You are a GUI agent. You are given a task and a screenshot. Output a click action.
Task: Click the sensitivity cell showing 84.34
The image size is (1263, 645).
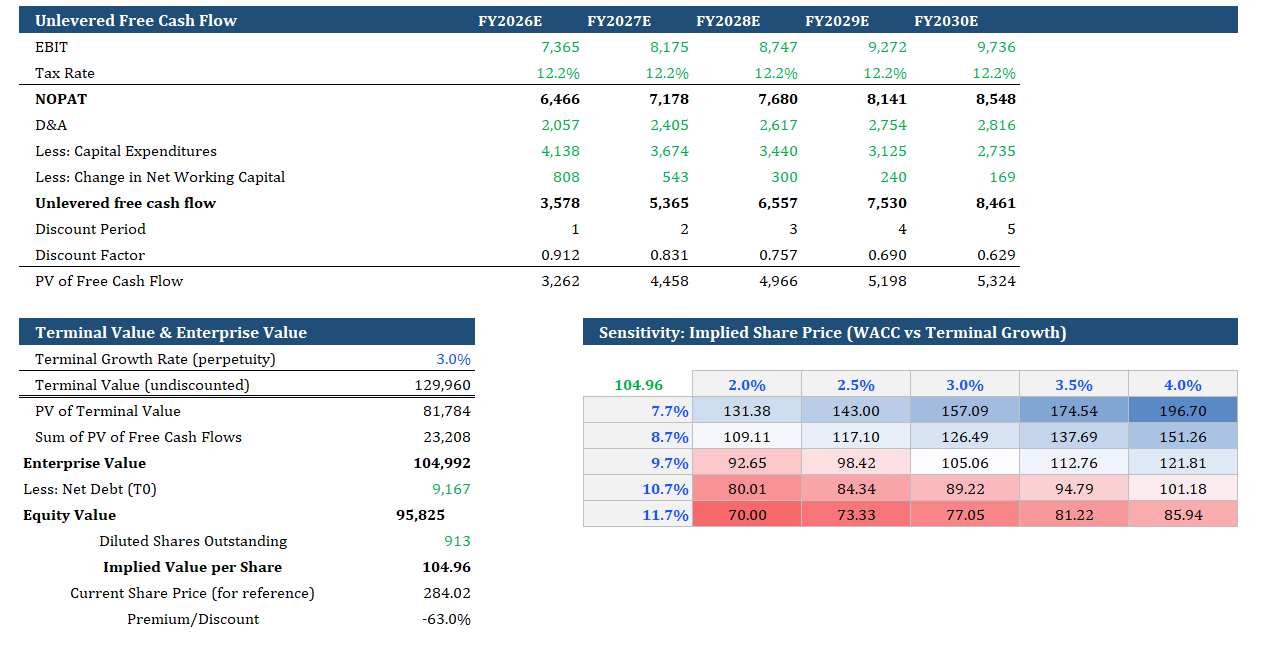(x=856, y=489)
